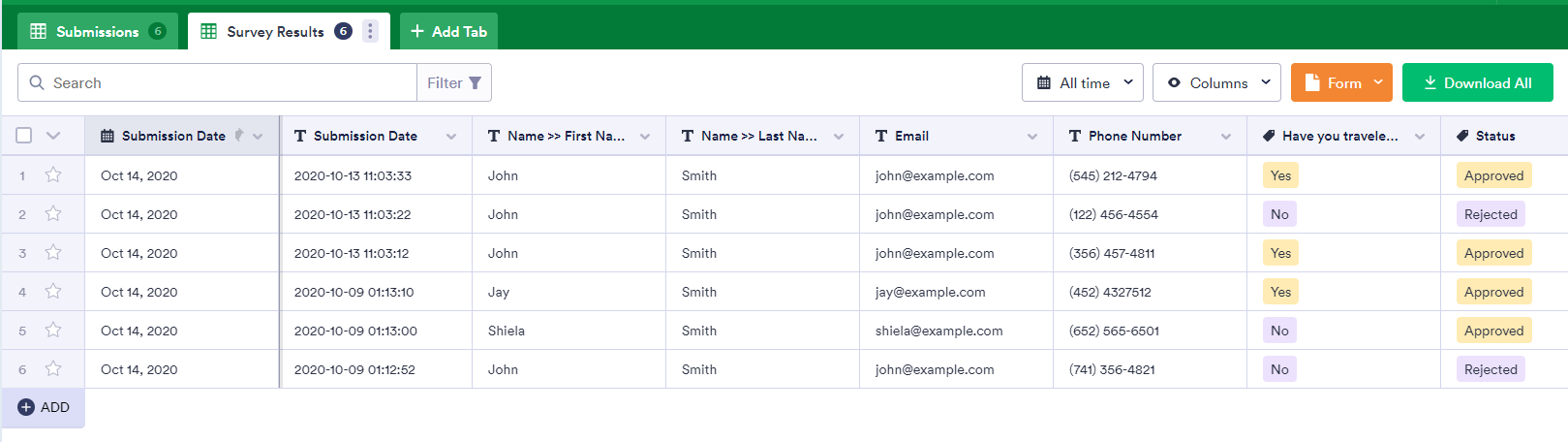Open the orange Form button
This screenshot has width=1568, height=442.
point(1341,83)
